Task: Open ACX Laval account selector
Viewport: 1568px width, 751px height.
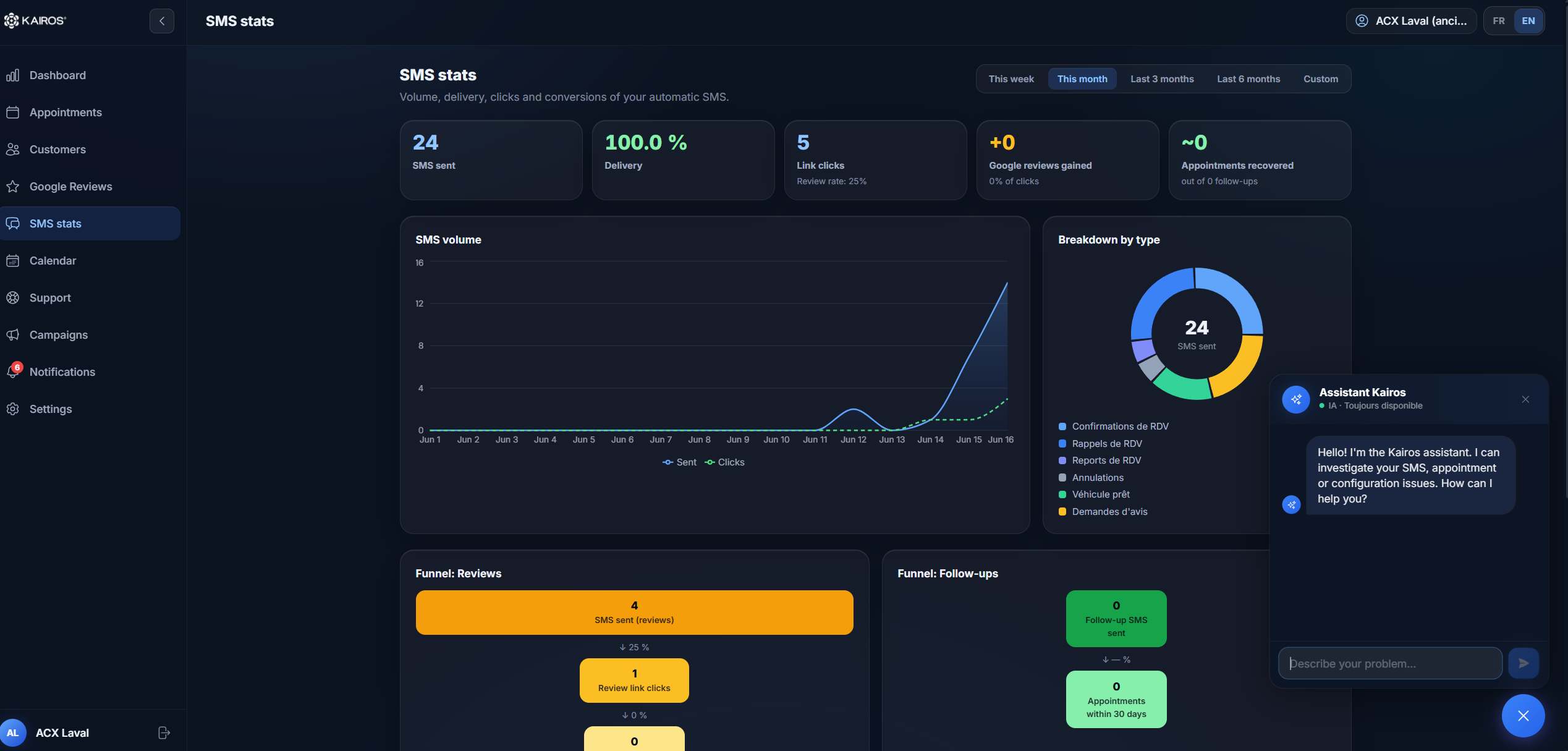Action: coord(1411,21)
